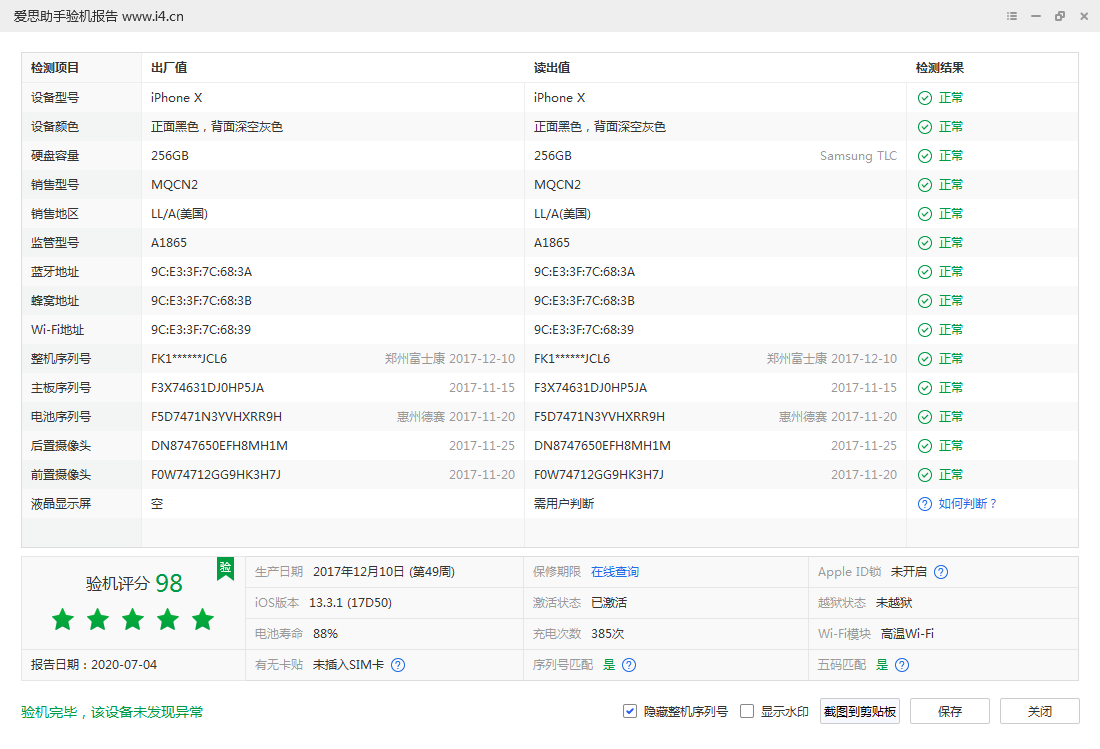
Task: Open the 在线查询 warranty link
Action: click(616, 572)
